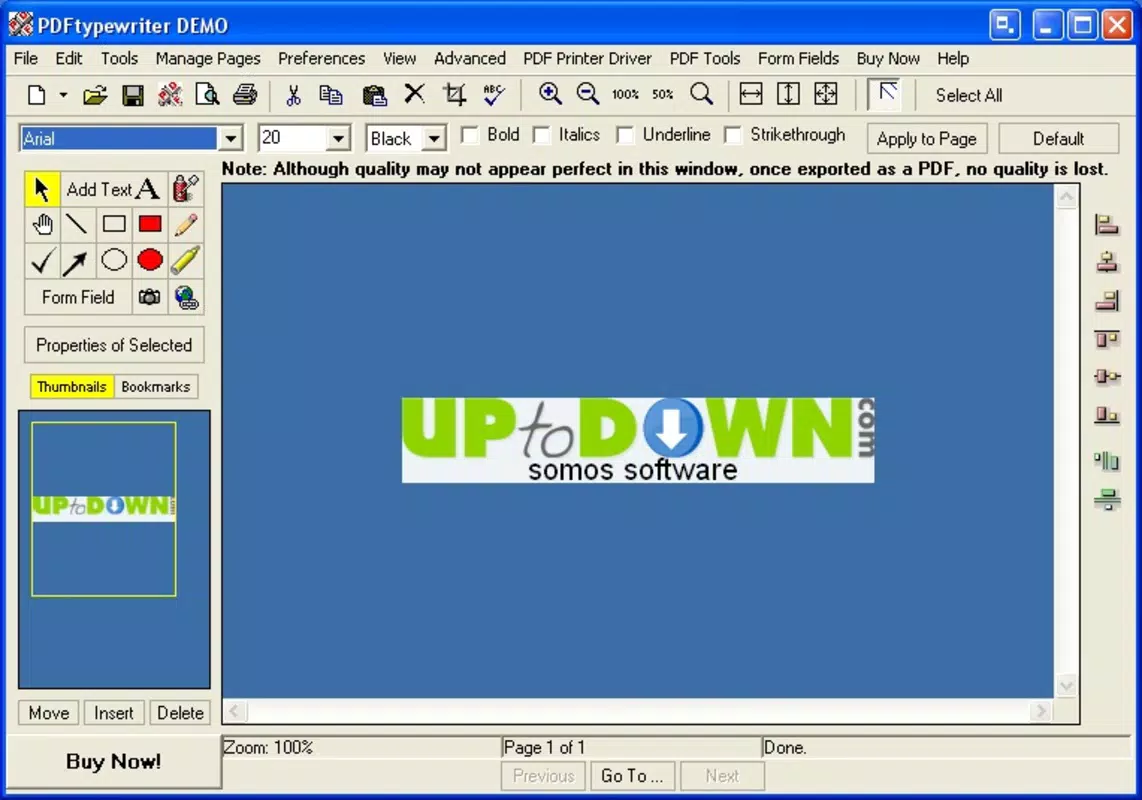This screenshot has width=1142, height=800.
Task: Zoom out with magnifier minus
Action: pyautogui.click(x=588, y=93)
